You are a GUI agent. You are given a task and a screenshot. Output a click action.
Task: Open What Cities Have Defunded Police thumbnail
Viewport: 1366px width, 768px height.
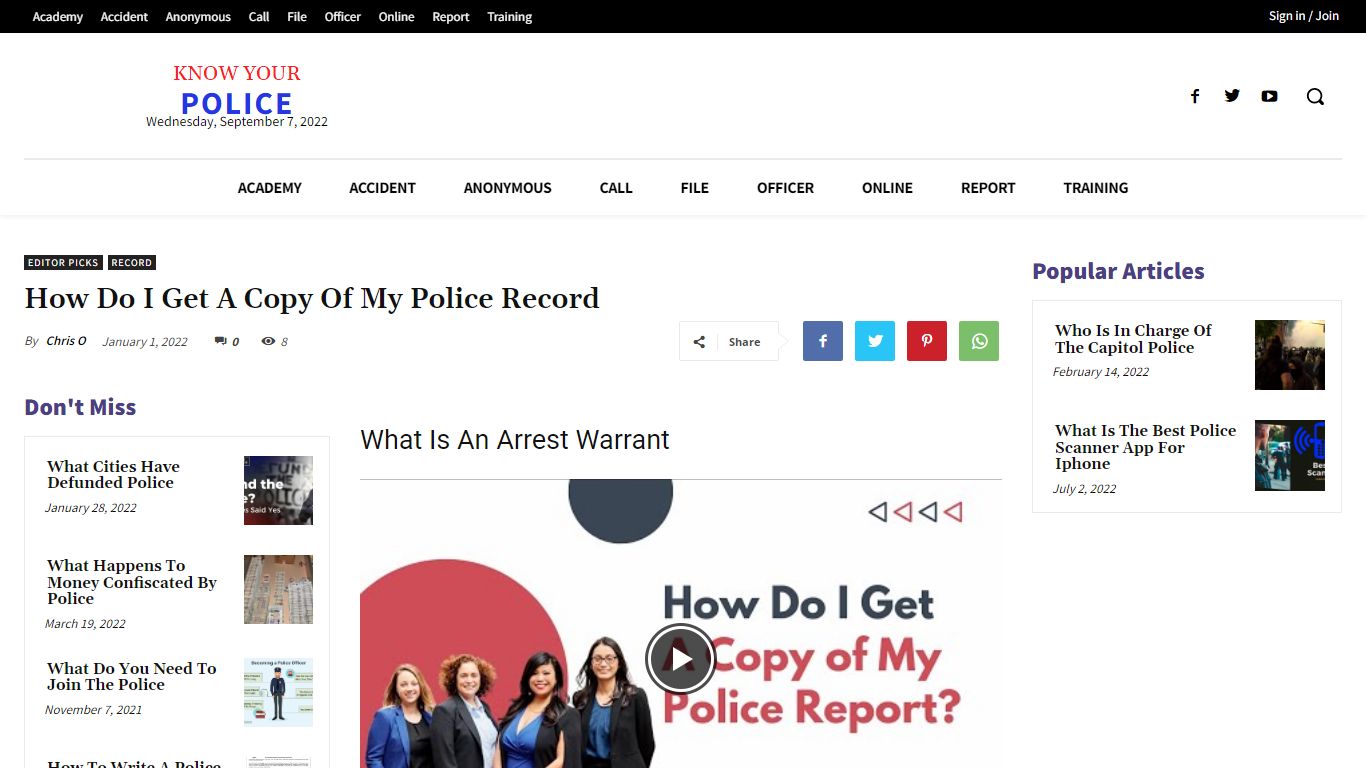coord(278,490)
